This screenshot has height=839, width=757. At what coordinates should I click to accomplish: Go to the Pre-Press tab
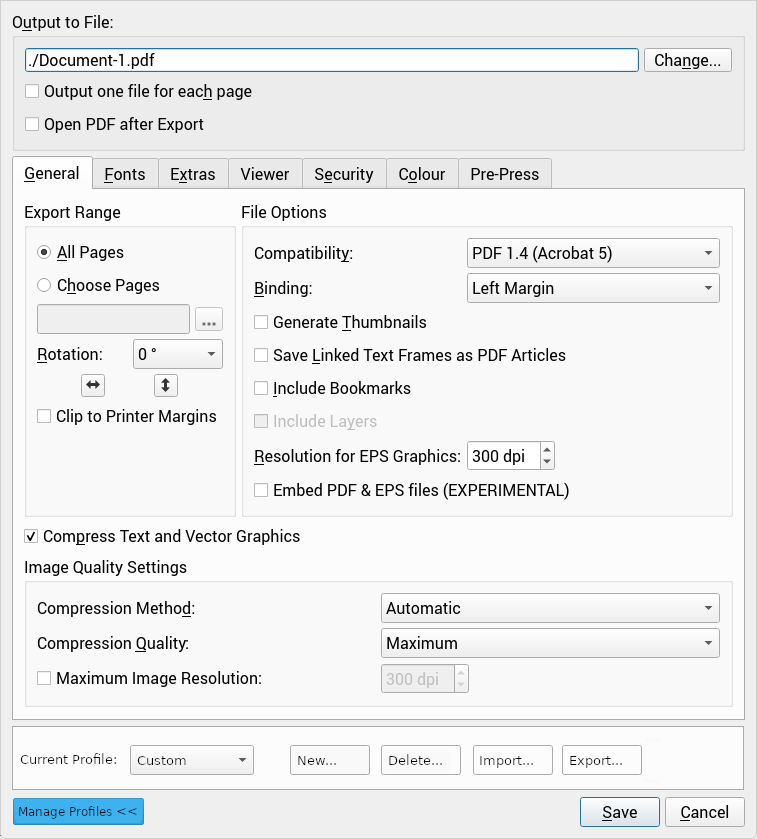[x=504, y=174]
